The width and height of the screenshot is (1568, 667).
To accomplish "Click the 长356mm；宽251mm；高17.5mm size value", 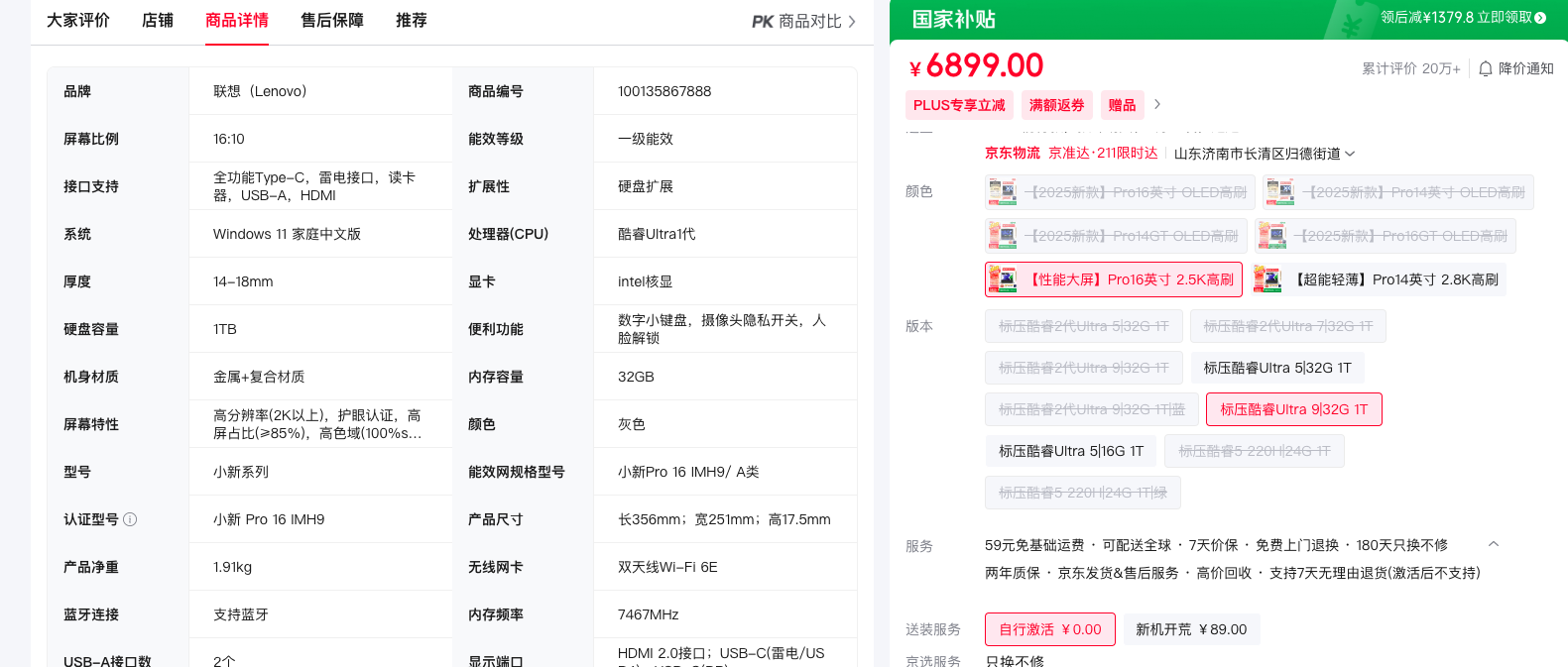I will pyautogui.click(x=724, y=519).
